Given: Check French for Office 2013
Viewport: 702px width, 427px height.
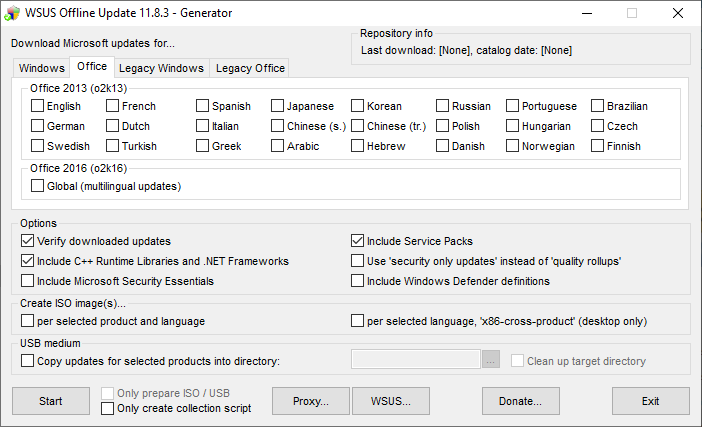Looking at the screenshot, I should (x=112, y=106).
